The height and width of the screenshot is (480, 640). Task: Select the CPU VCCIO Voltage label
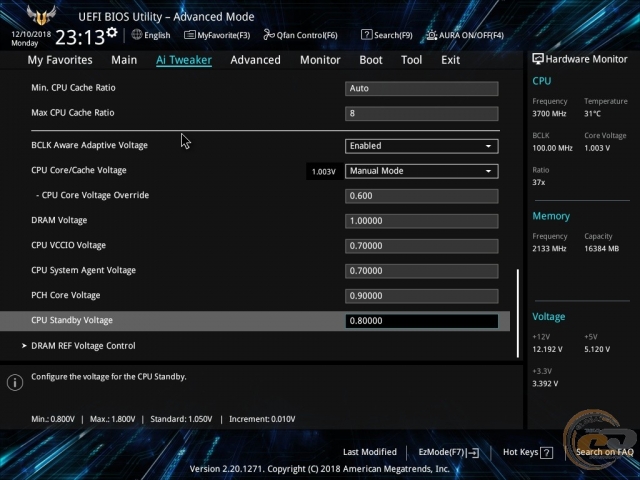tap(69, 245)
